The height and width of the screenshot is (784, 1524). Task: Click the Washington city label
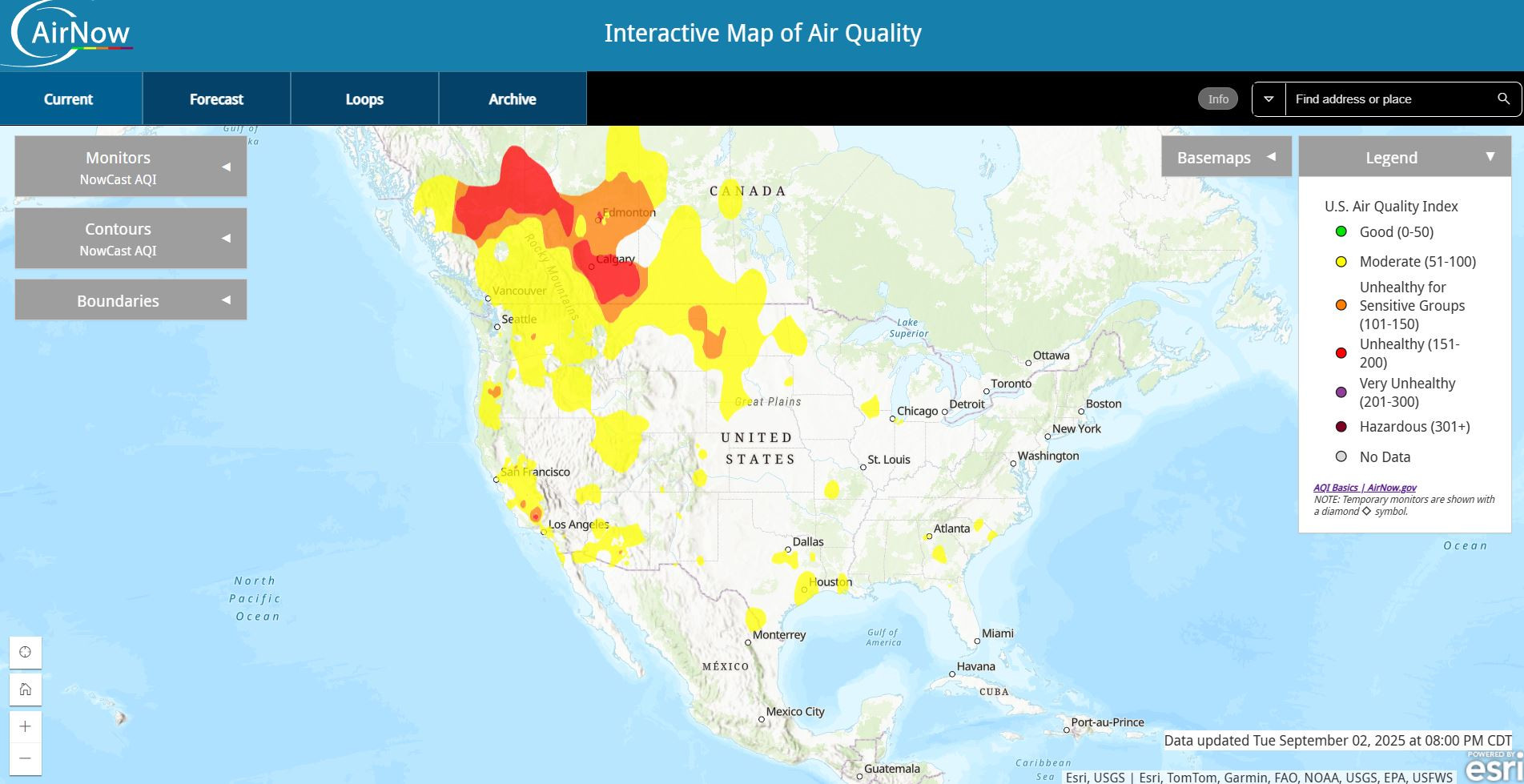tap(1048, 456)
